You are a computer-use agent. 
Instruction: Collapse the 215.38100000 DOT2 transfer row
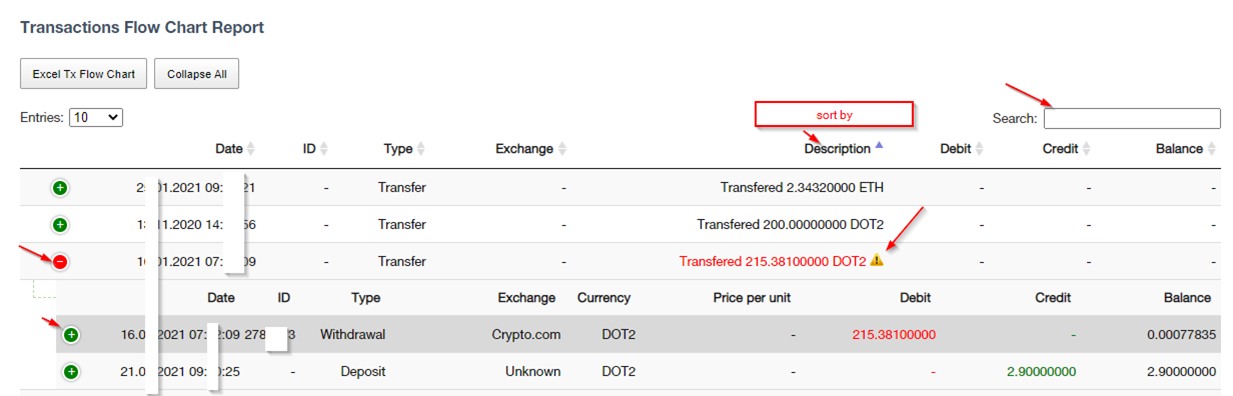(x=59, y=262)
